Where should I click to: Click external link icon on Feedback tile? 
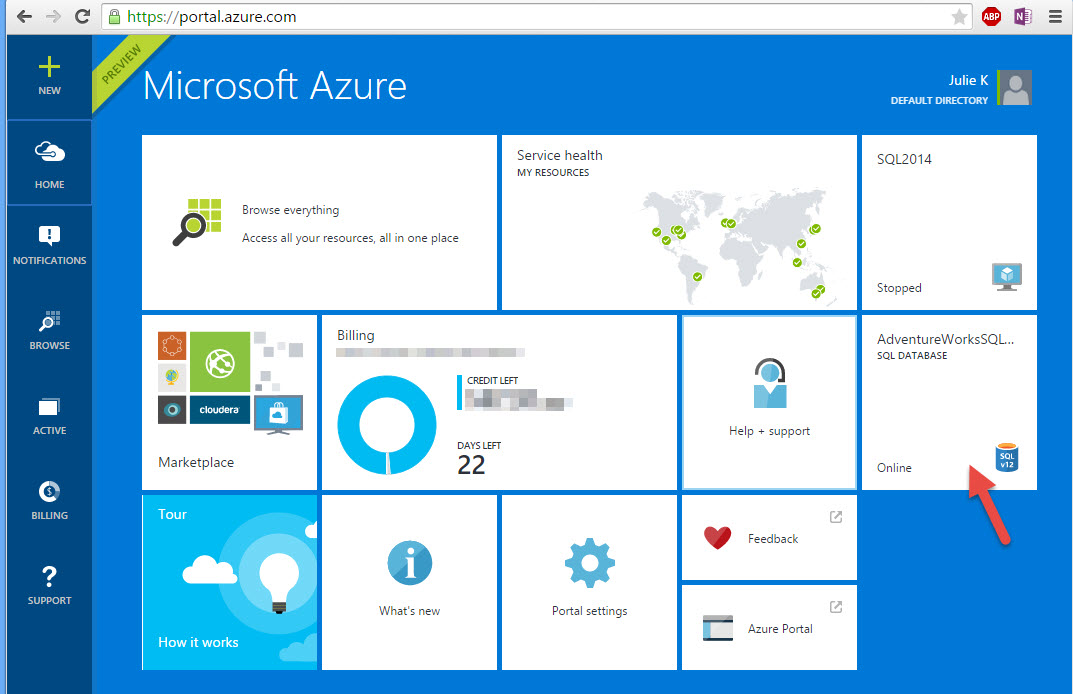pyautogui.click(x=836, y=517)
